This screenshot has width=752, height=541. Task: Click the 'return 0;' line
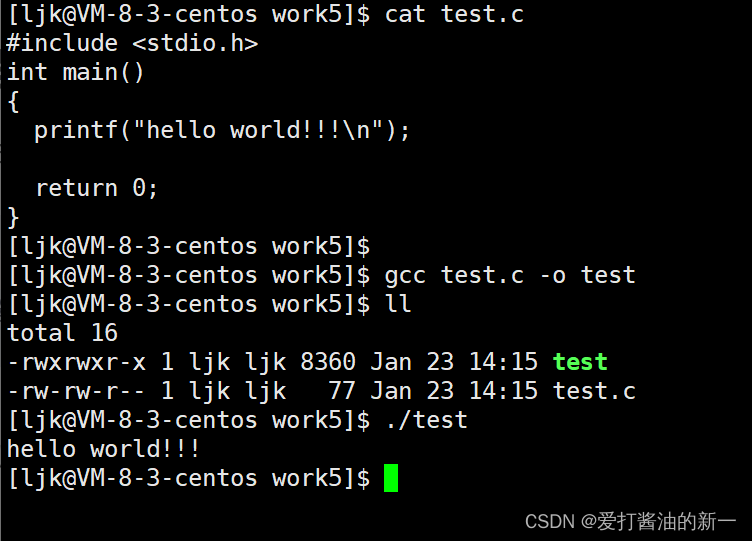click(97, 188)
